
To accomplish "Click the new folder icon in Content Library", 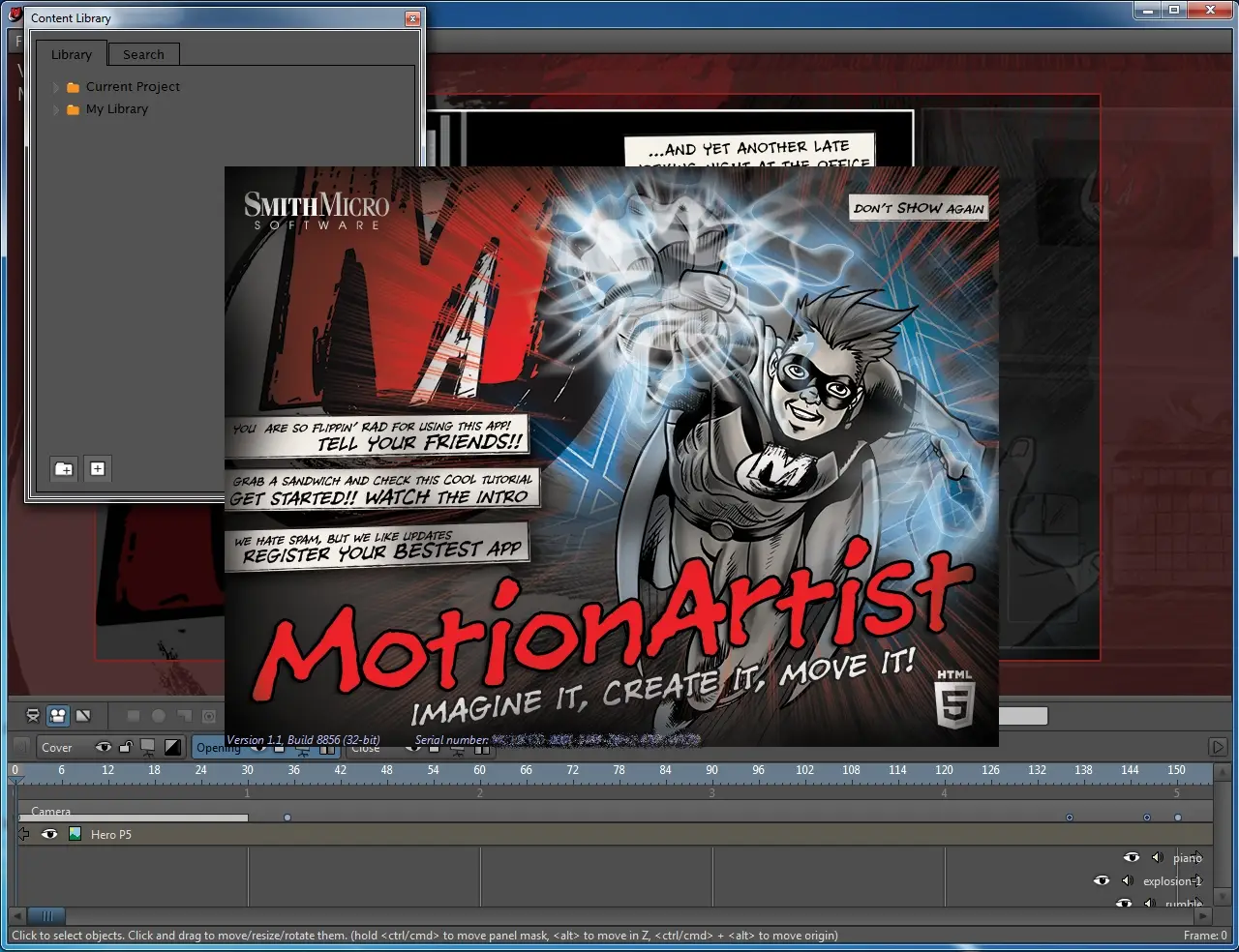I will pyautogui.click(x=64, y=469).
